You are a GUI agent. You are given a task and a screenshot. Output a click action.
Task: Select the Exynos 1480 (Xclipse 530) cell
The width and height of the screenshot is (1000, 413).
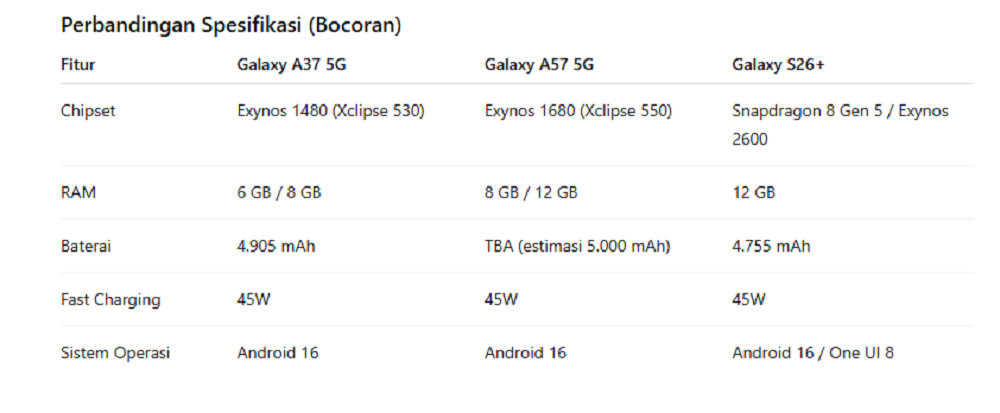point(330,111)
